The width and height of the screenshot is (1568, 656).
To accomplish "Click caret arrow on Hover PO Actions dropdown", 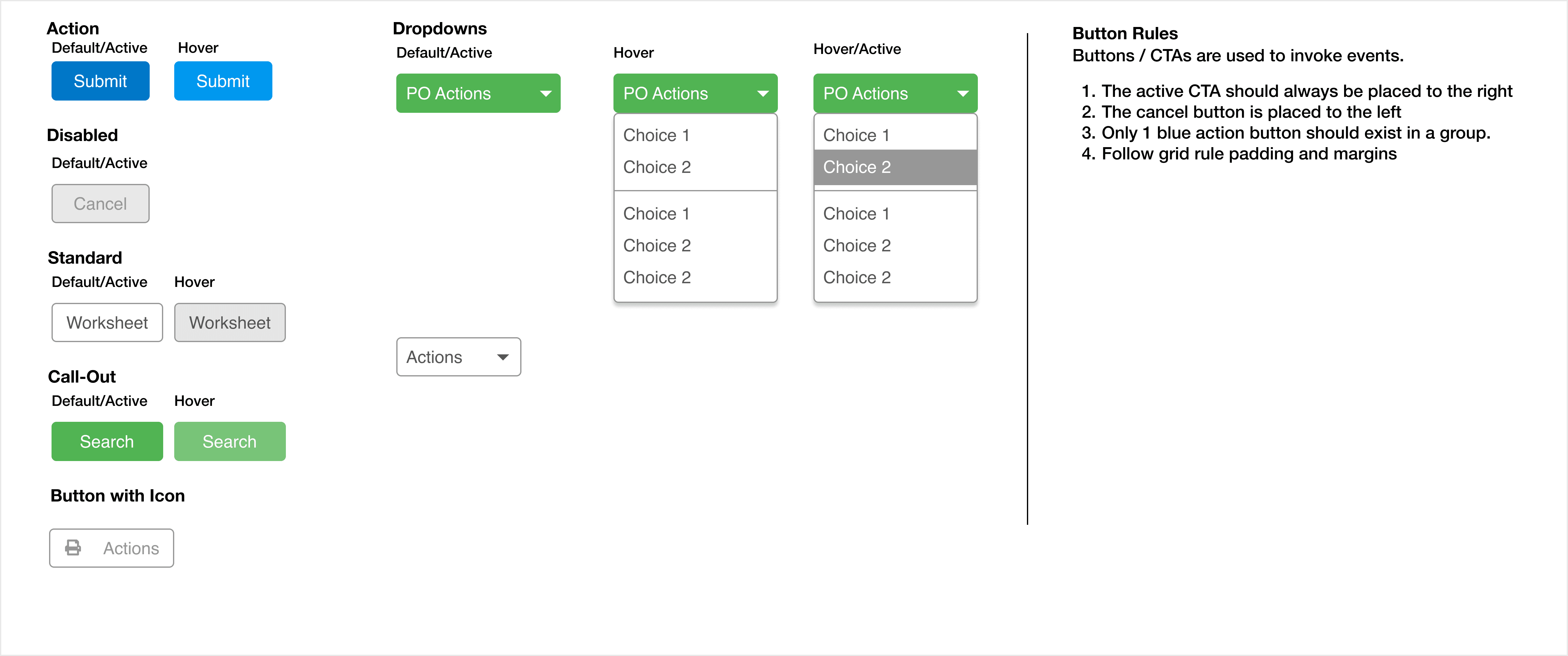I will coord(763,94).
